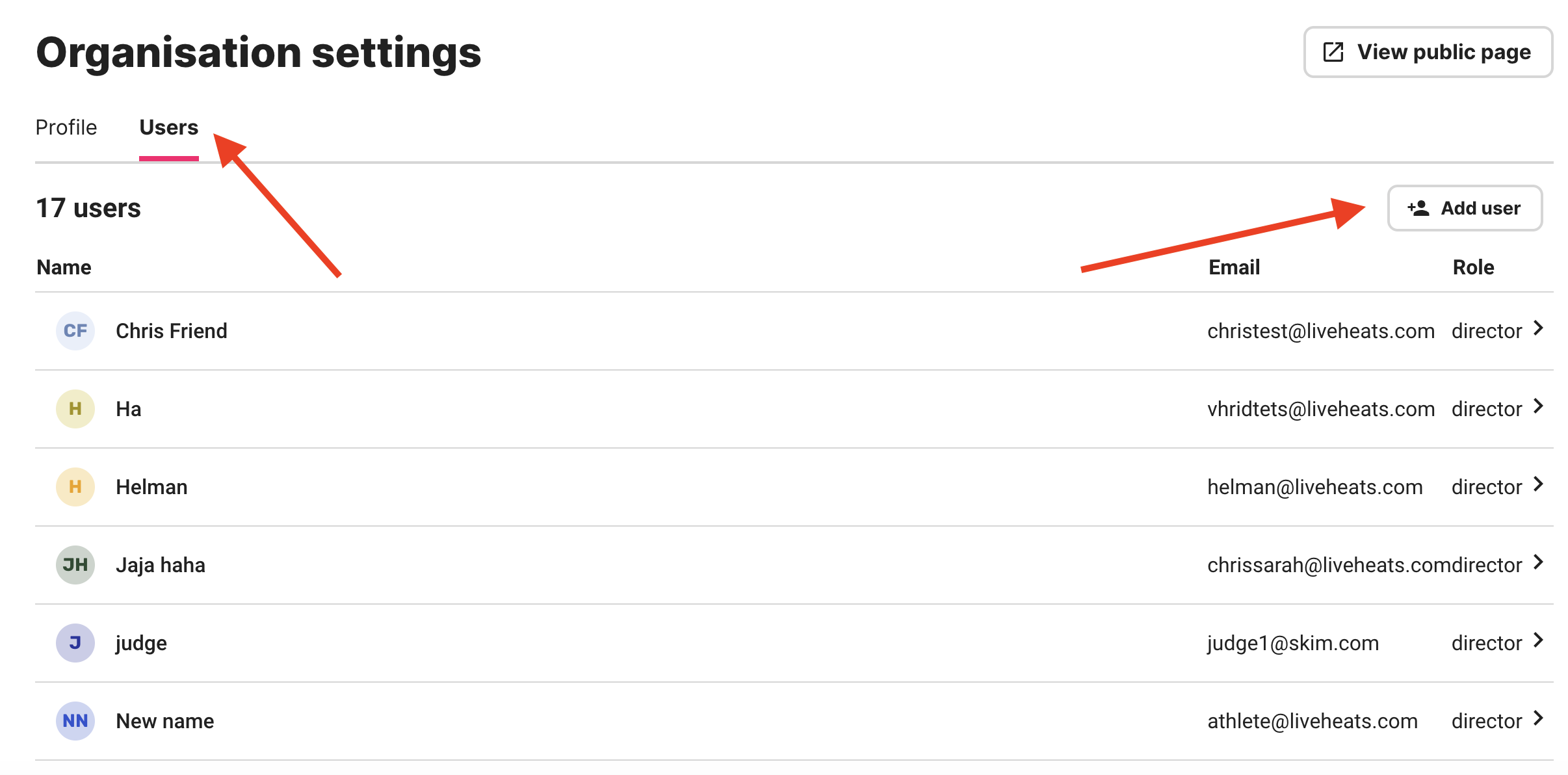Open Helman's details via the row chevron

coord(1538,484)
